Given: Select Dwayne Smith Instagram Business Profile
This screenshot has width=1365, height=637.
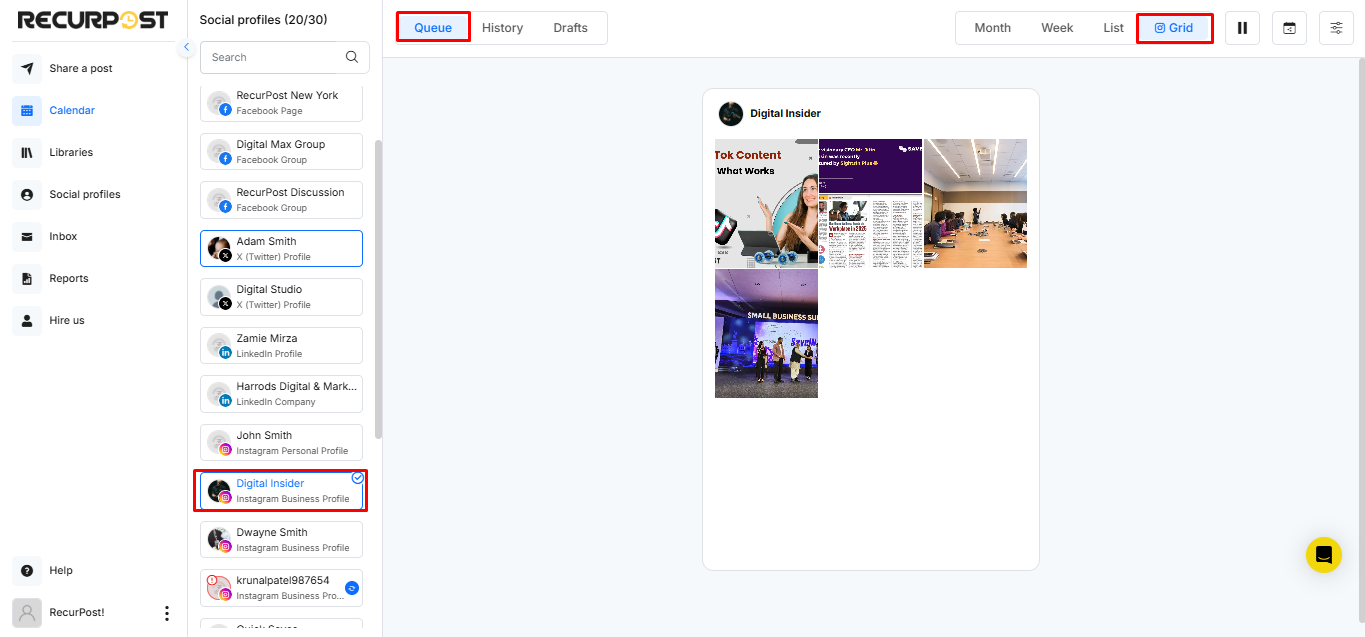Looking at the screenshot, I should click(281, 540).
